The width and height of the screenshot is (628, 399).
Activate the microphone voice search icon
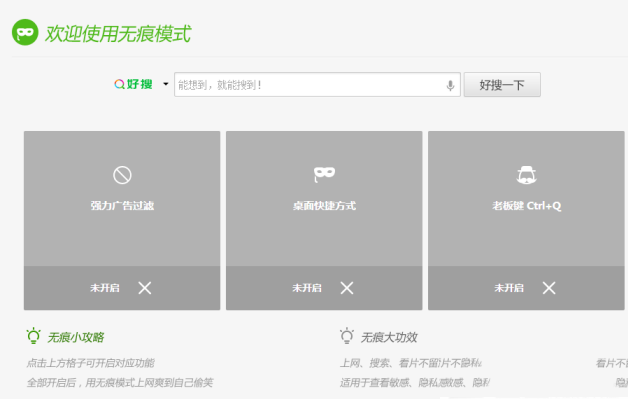(x=451, y=85)
